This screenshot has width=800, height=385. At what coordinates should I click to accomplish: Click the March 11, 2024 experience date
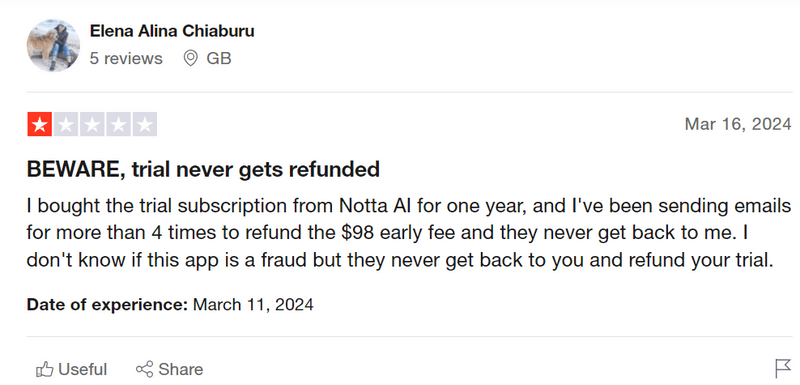(x=253, y=305)
